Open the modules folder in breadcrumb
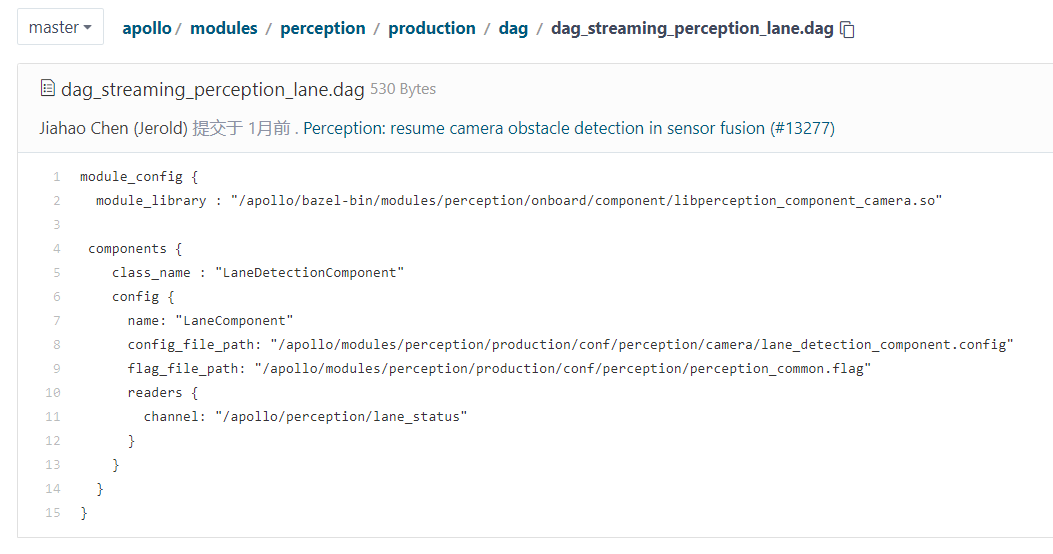Image resolution: width=1053 pixels, height=554 pixels. coord(223,28)
